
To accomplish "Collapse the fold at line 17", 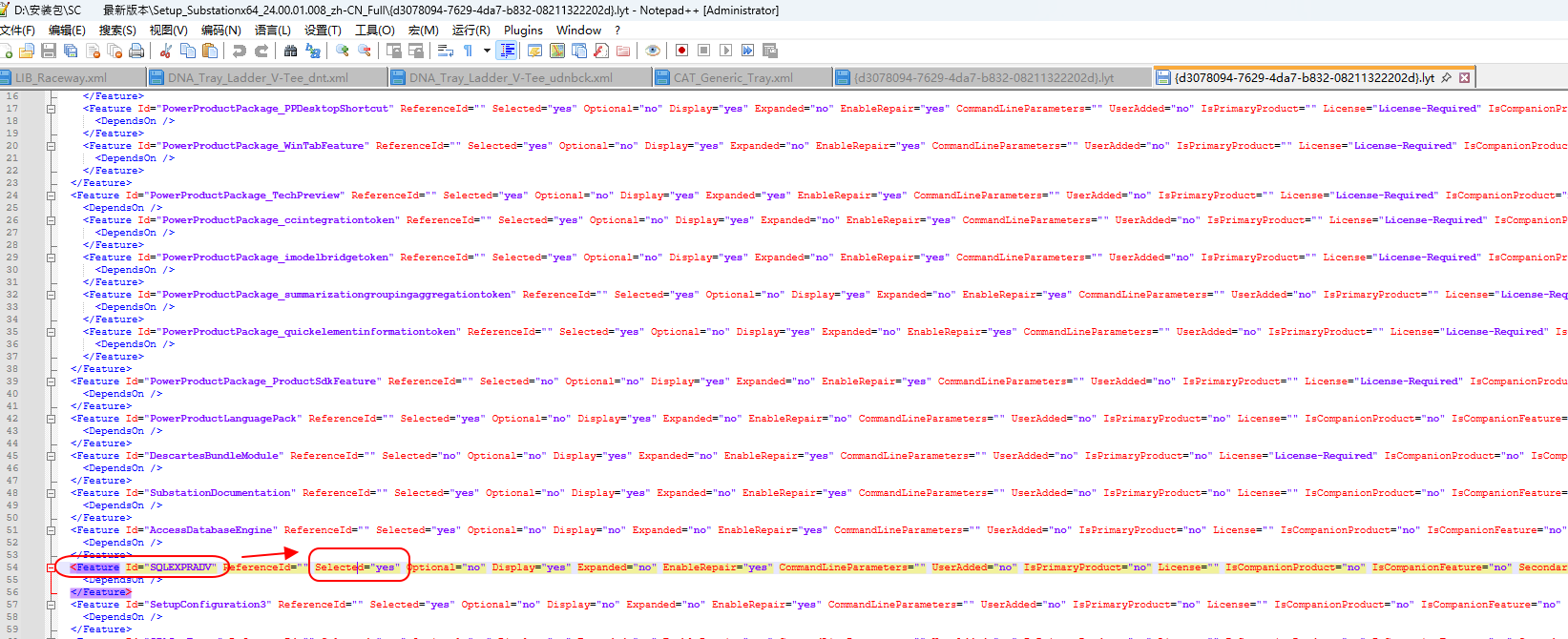I will (51, 109).
